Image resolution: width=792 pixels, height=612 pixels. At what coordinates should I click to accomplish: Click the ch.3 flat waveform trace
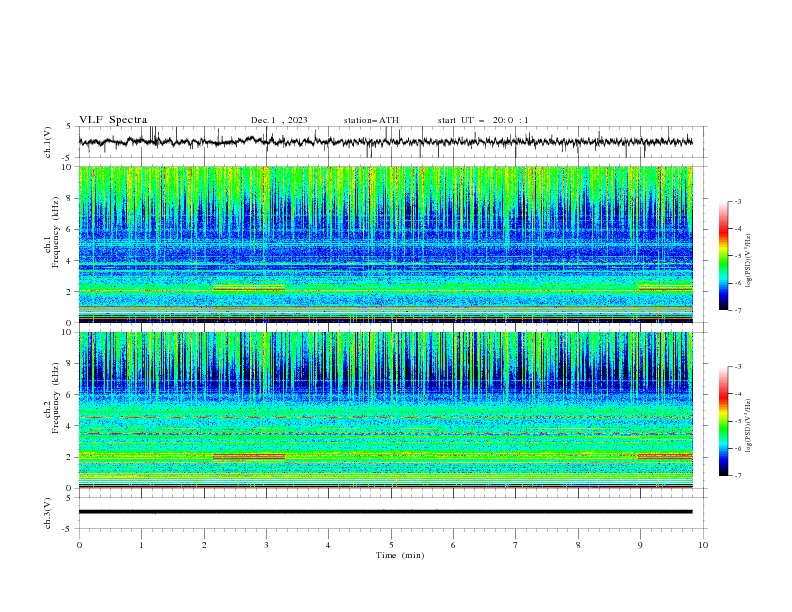pyautogui.click(x=385, y=512)
